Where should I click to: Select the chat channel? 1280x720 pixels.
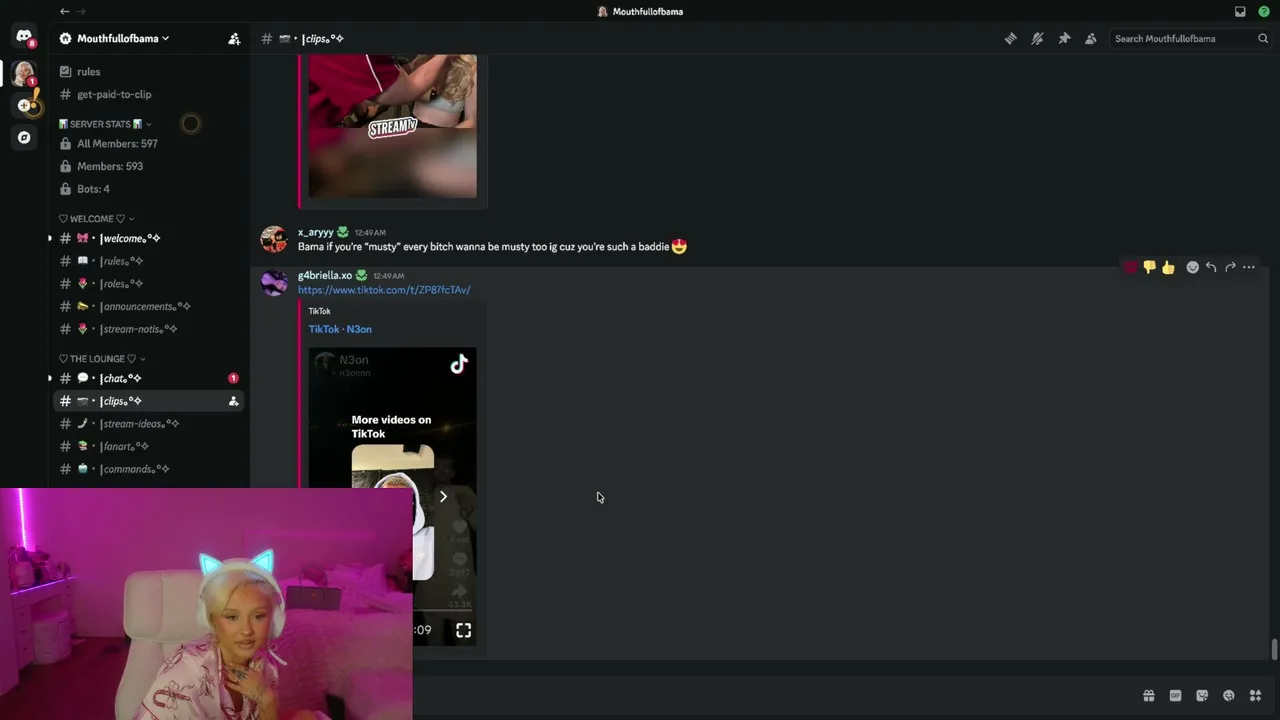pyautogui.click(x=150, y=378)
